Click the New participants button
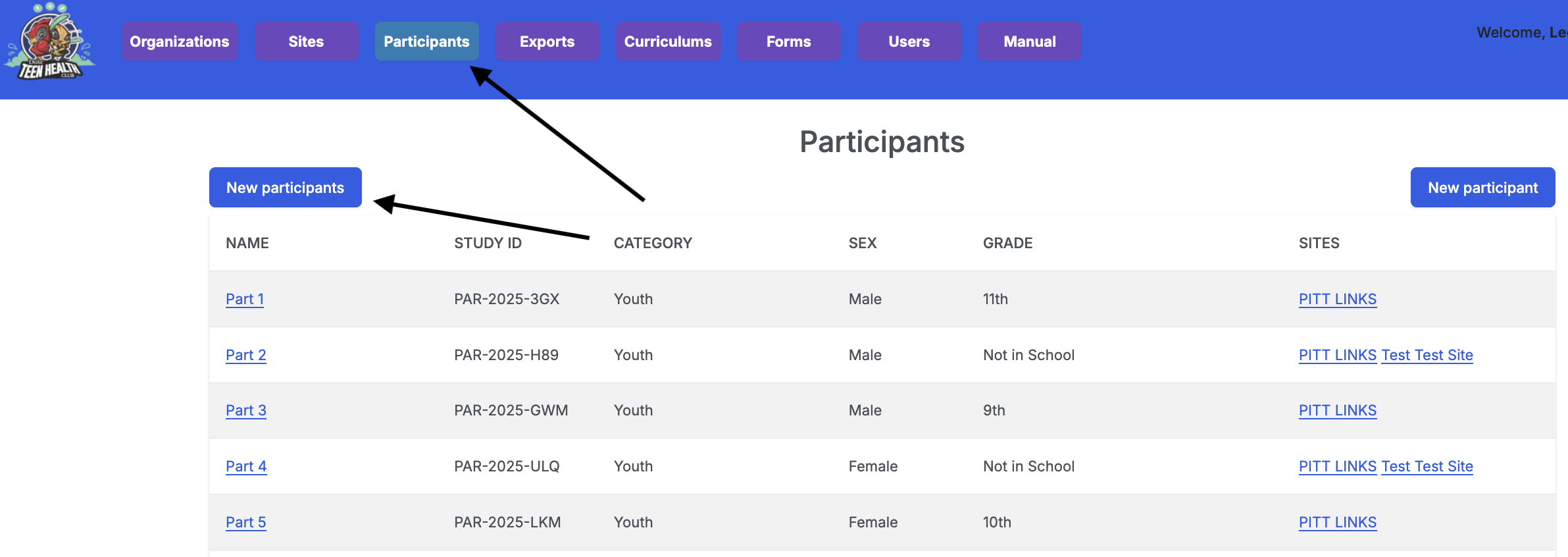The width and height of the screenshot is (1568, 557). coord(286,188)
